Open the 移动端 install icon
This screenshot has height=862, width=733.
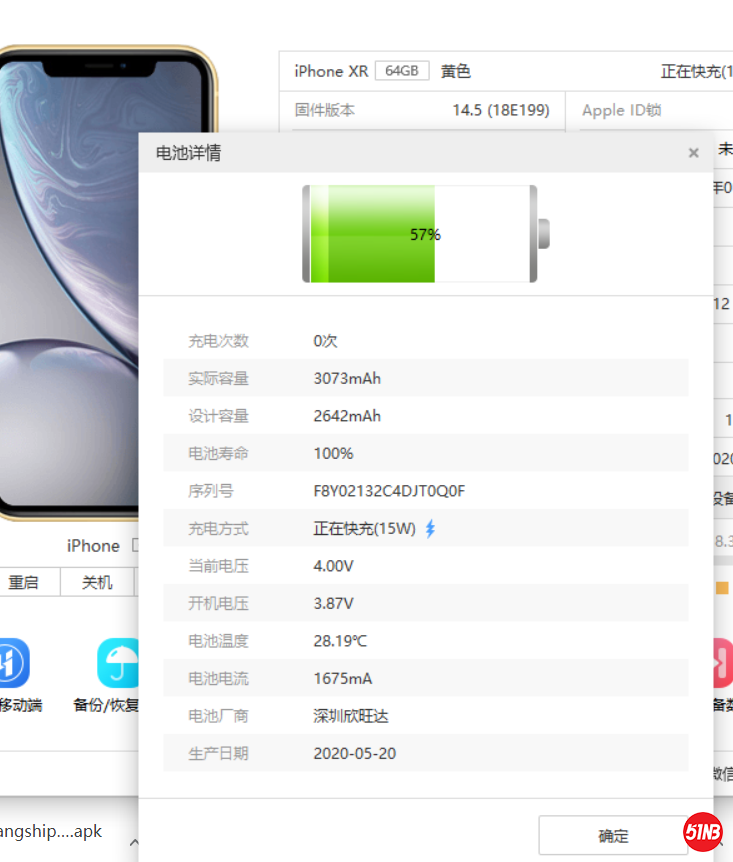(x=14, y=664)
